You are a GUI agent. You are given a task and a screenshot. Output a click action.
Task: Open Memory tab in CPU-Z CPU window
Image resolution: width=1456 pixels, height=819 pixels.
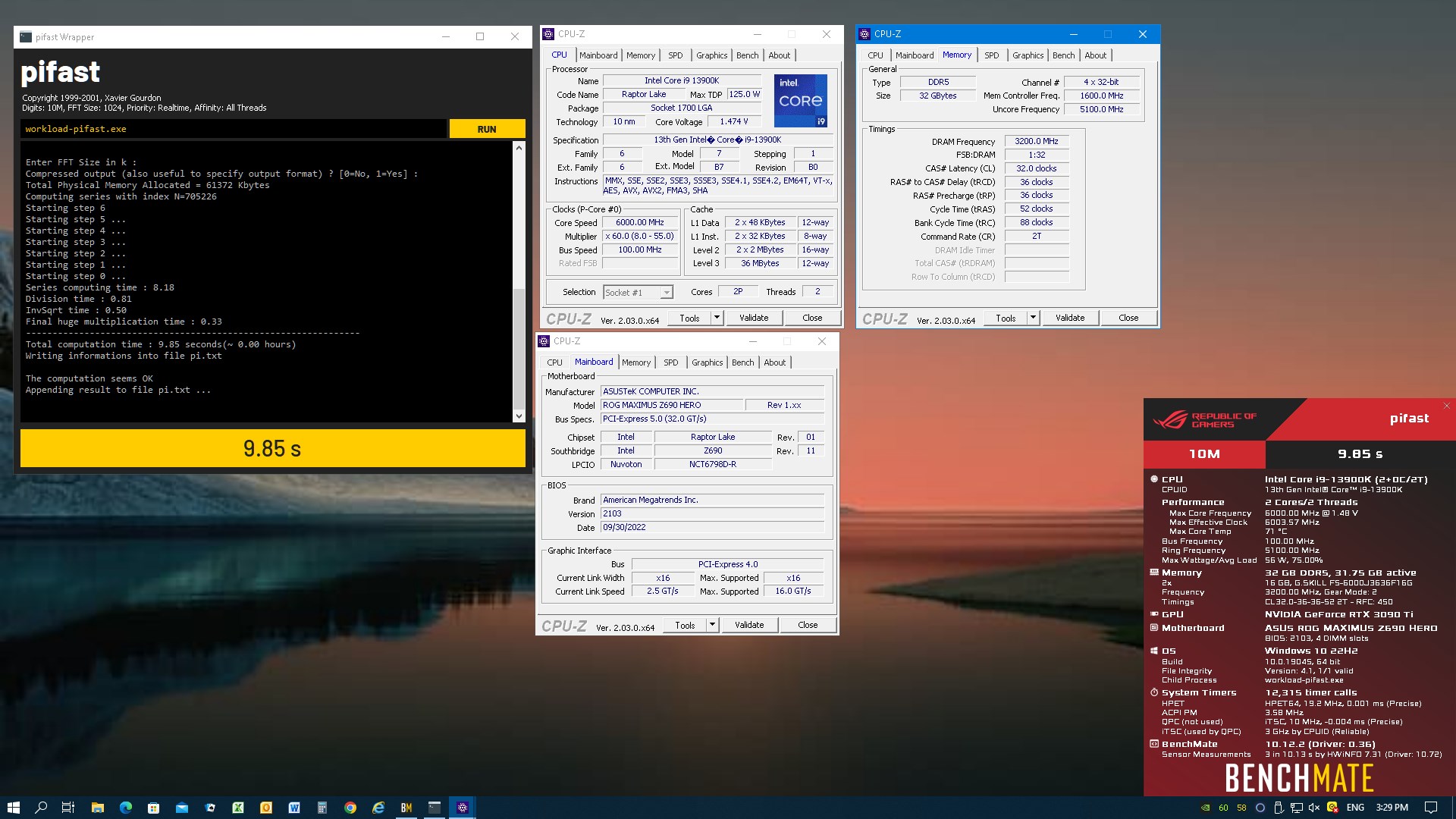(641, 55)
